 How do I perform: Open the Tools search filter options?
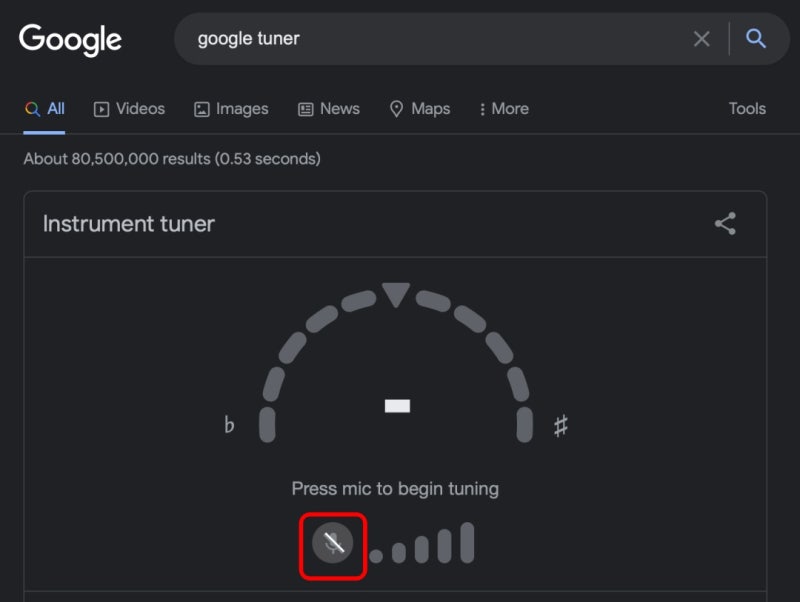(x=747, y=109)
